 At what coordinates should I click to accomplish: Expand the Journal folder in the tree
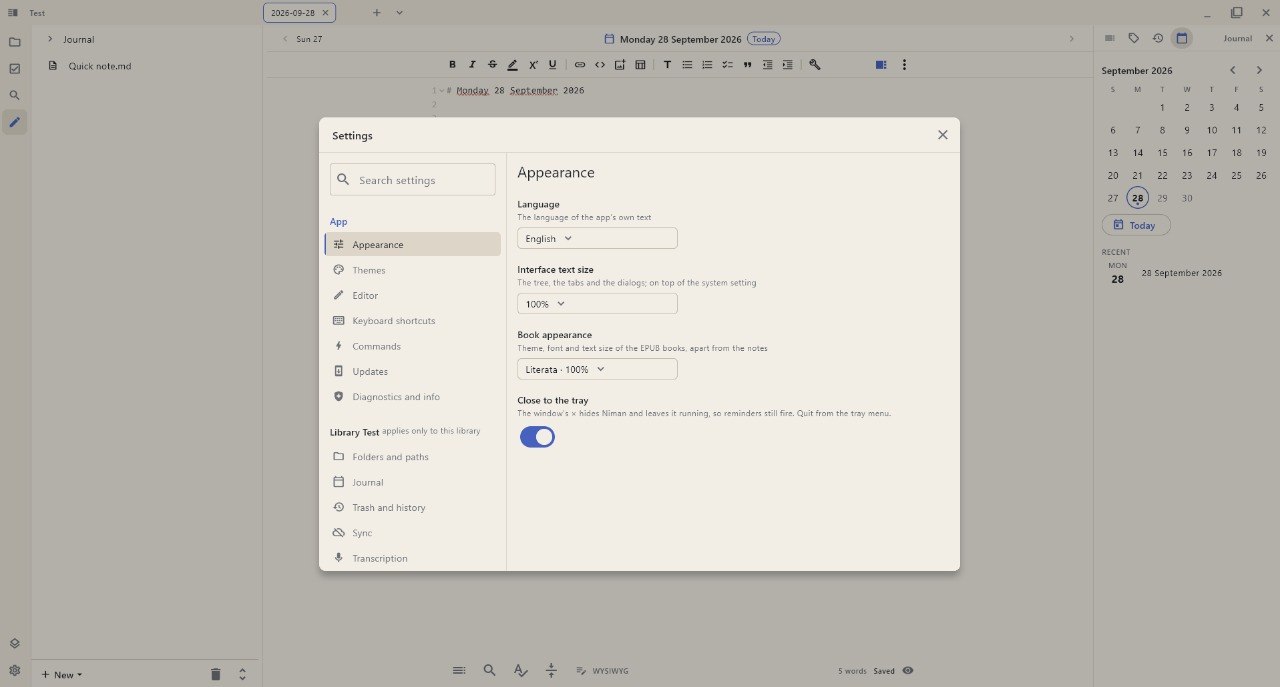pos(50,39)
